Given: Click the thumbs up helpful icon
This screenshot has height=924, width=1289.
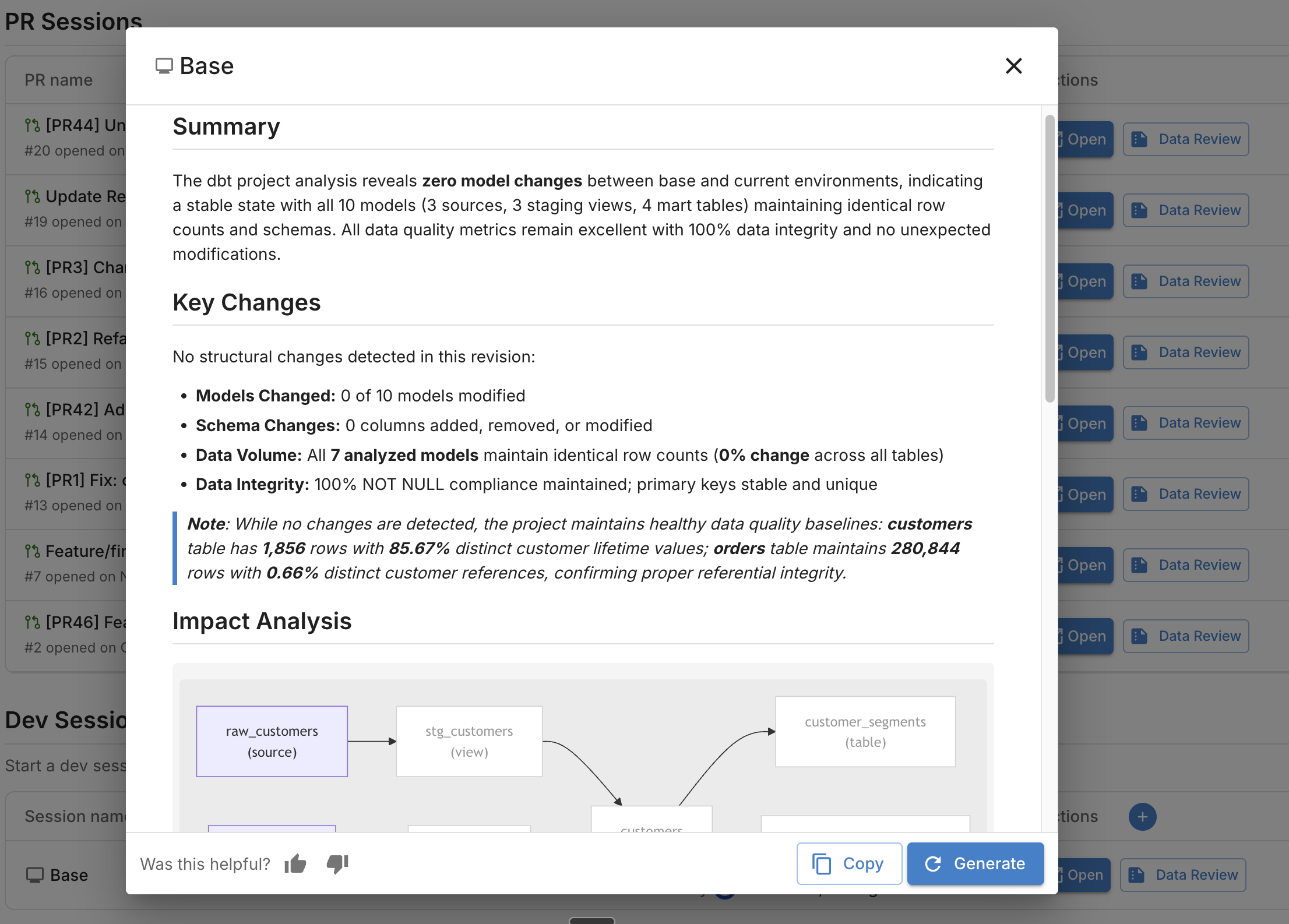Looking at the screenshot, I should (x=295, y=863).
